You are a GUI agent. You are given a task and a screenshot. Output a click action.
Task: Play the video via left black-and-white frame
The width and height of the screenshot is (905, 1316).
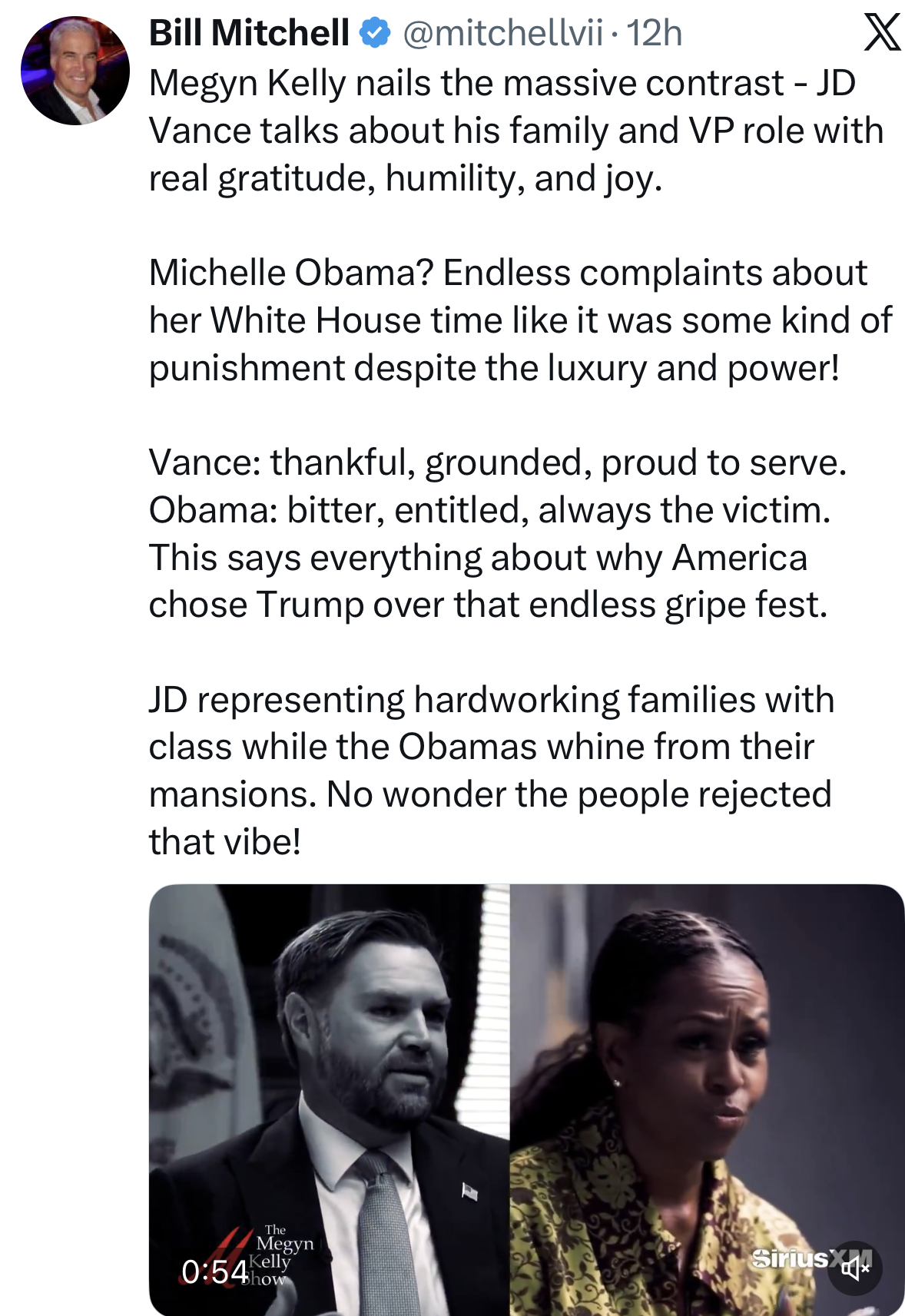coord(329,1076)
